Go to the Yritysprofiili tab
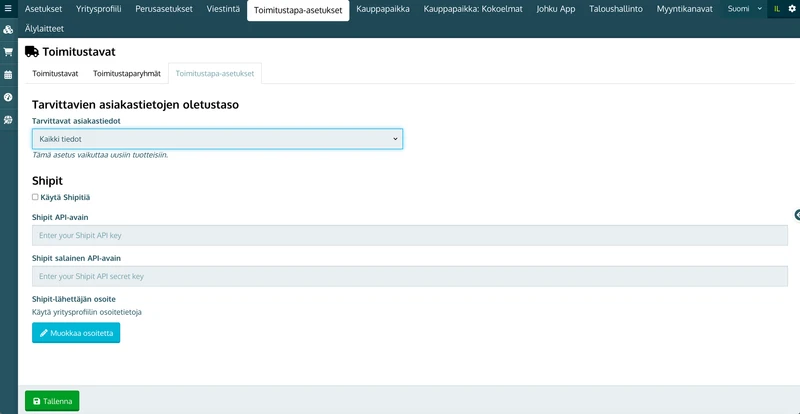The width and height of the screenshot is (800, 414). tap(98, 9)
